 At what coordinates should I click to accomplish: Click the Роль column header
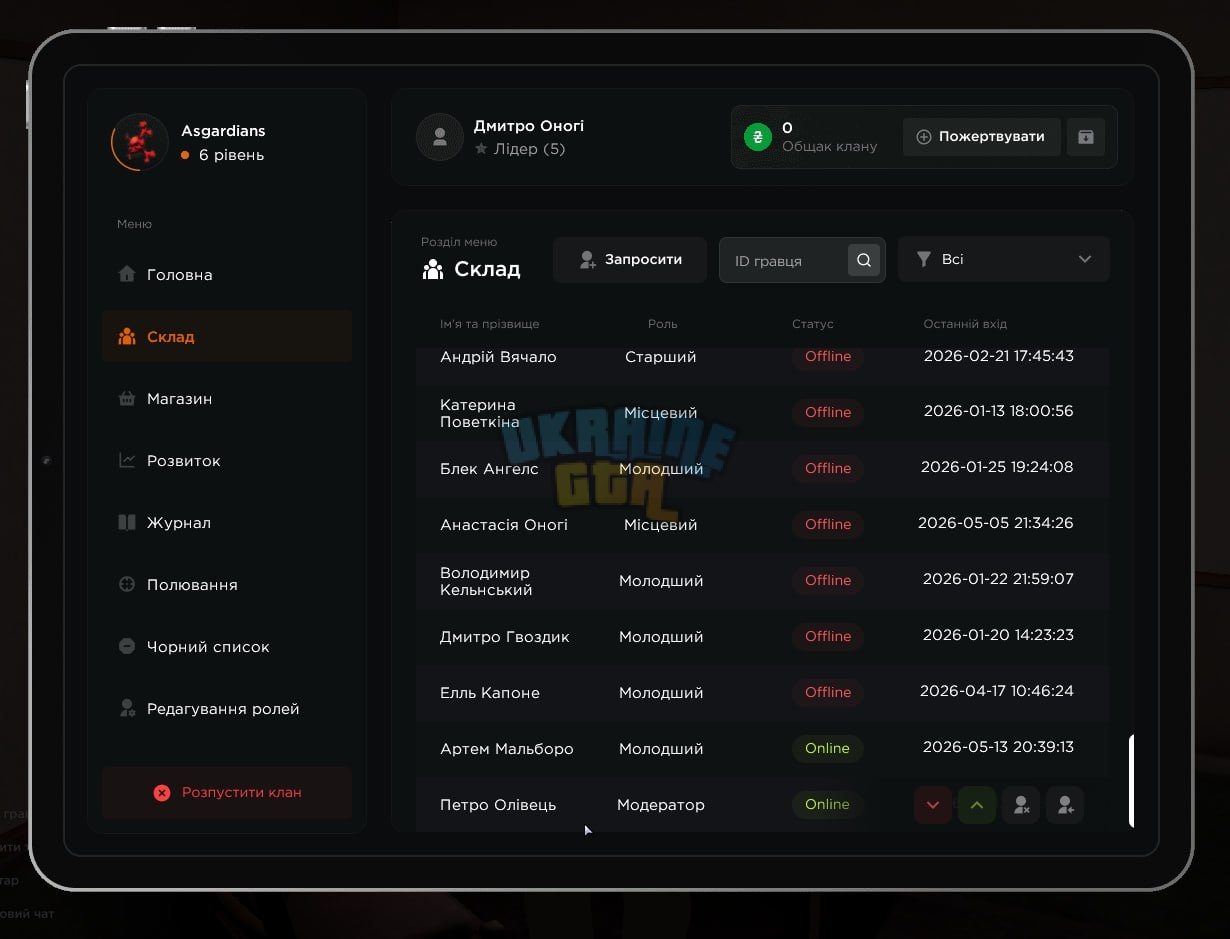(x=662, y=324)
